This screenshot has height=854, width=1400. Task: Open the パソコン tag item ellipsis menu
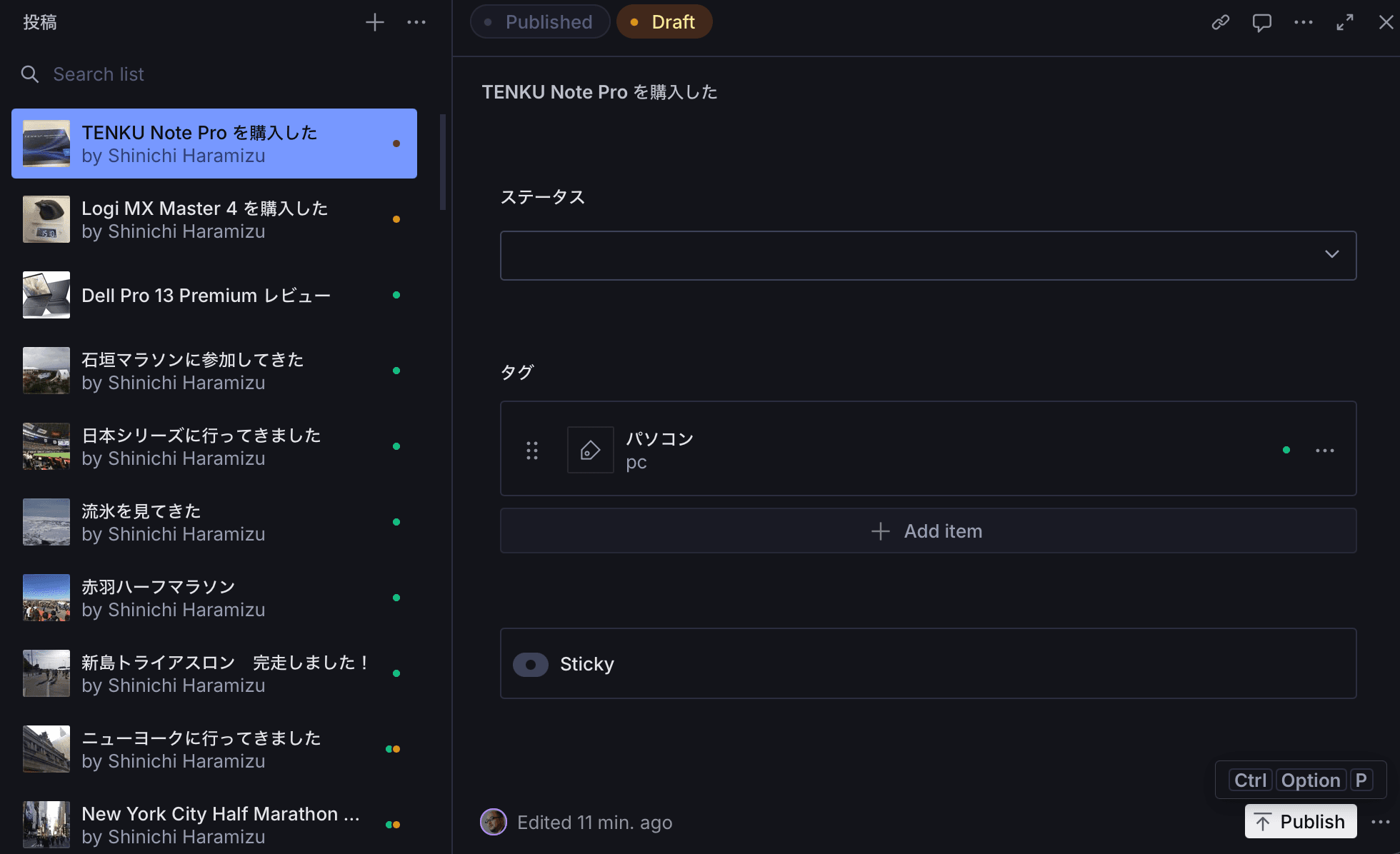click(1325, 451)
